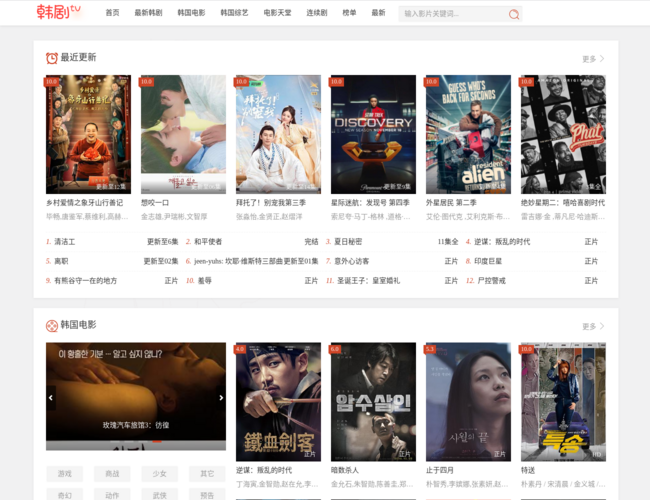The width and height of the screenshot is (650, 500).
Task: Click the movie keyword search field
Action: point(453,14)
